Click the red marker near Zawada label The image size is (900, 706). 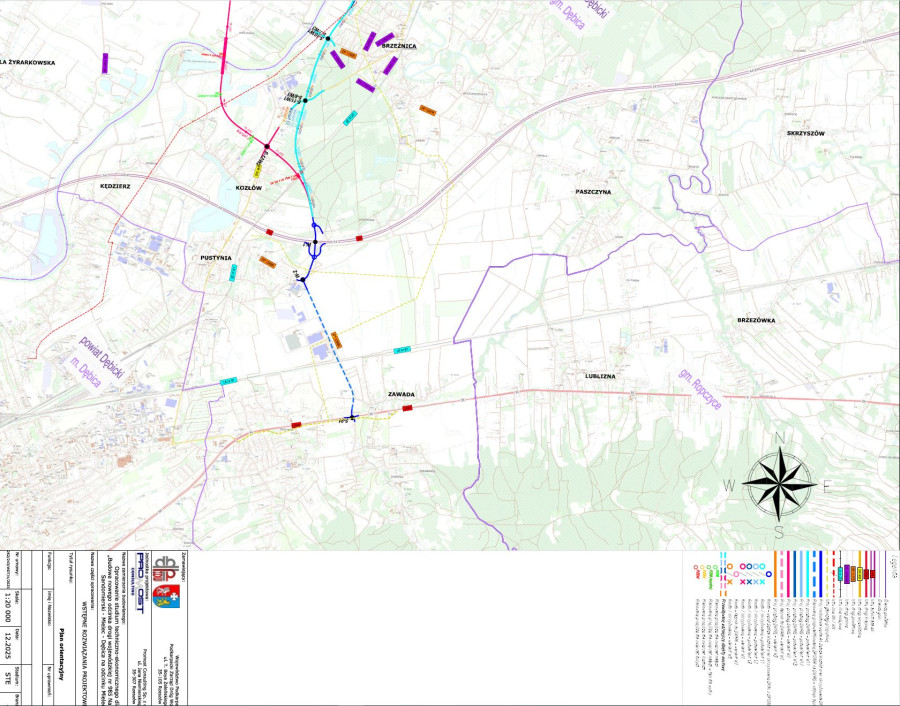(x=407, y=408)
